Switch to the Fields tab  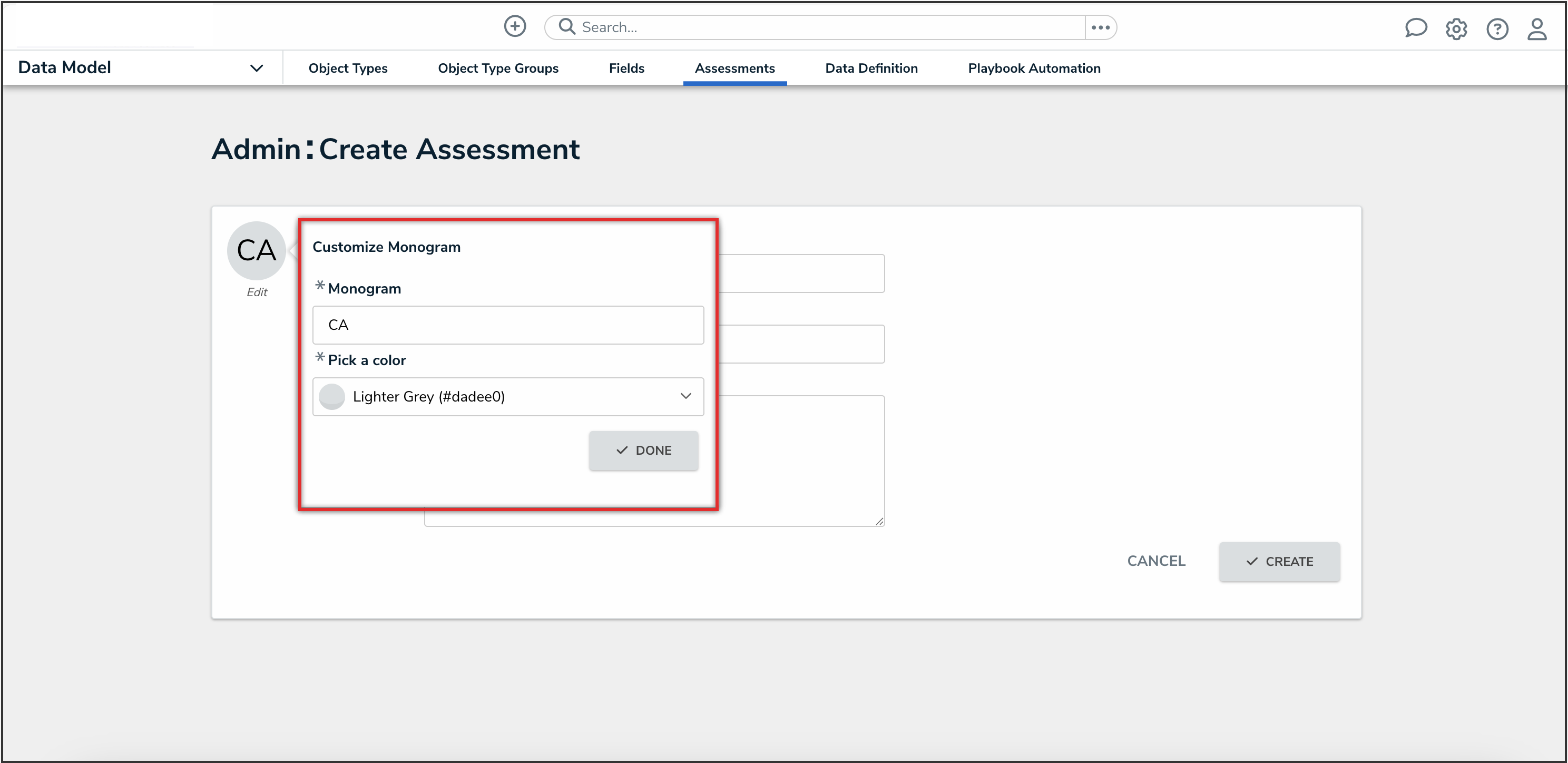626,68
